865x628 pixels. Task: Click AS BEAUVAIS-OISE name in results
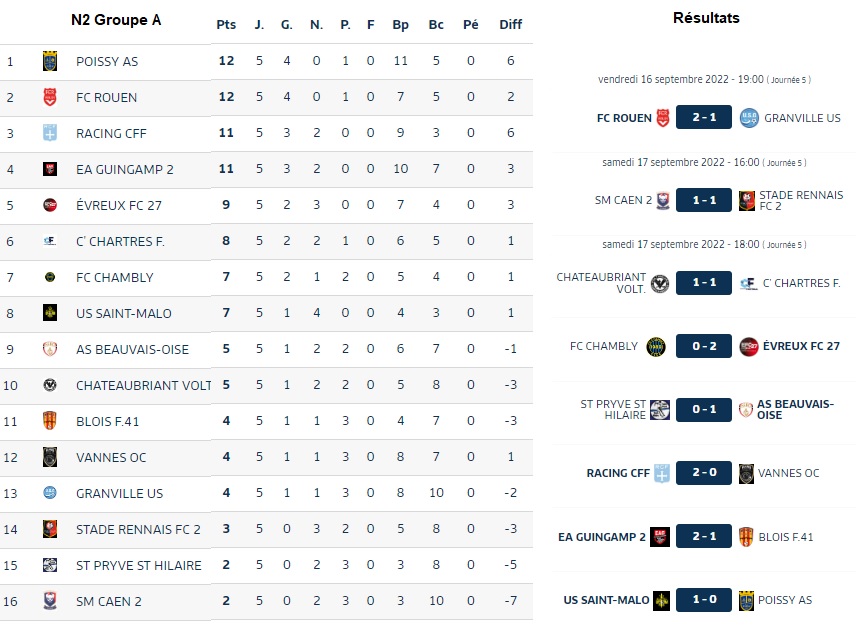pos(795,409)
